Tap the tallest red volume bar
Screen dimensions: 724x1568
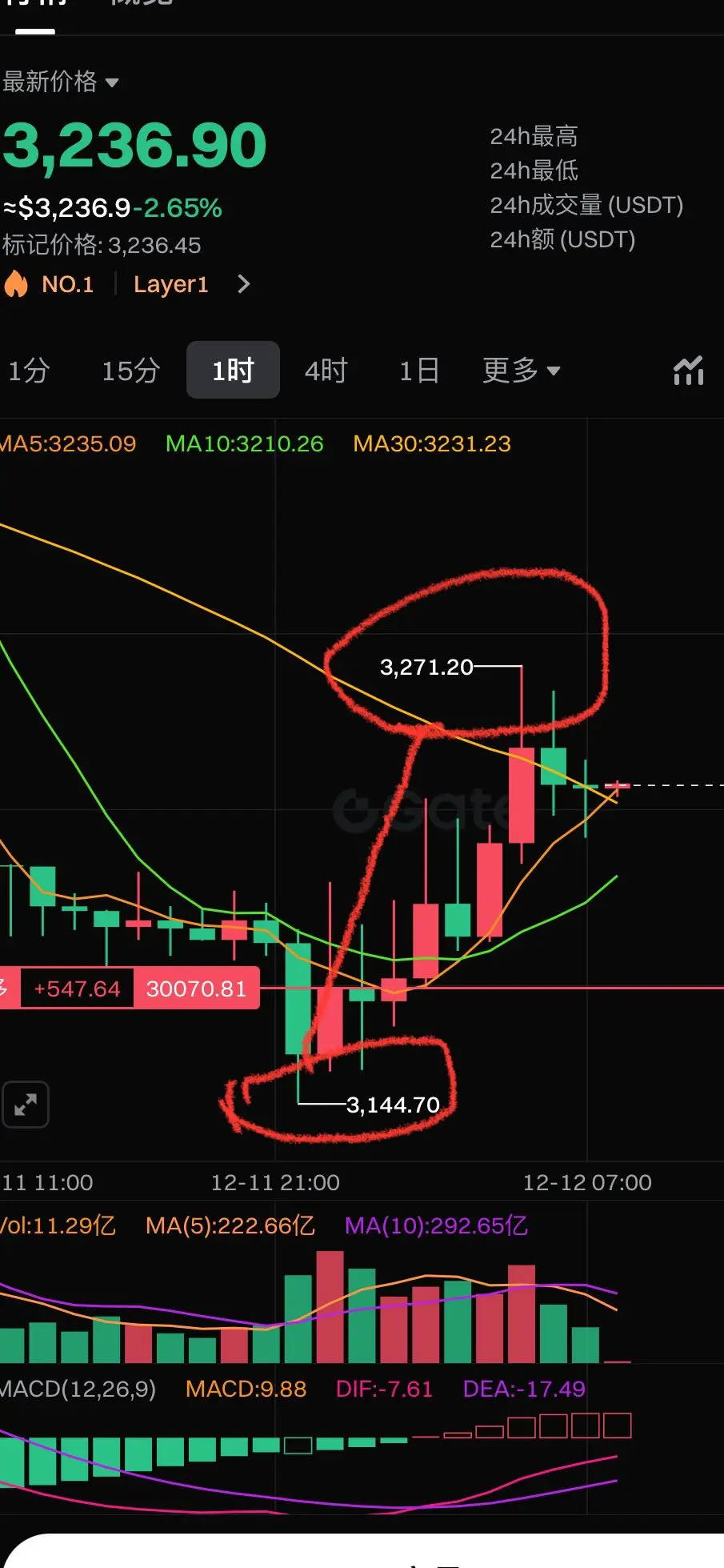[x=330, y=1307]
